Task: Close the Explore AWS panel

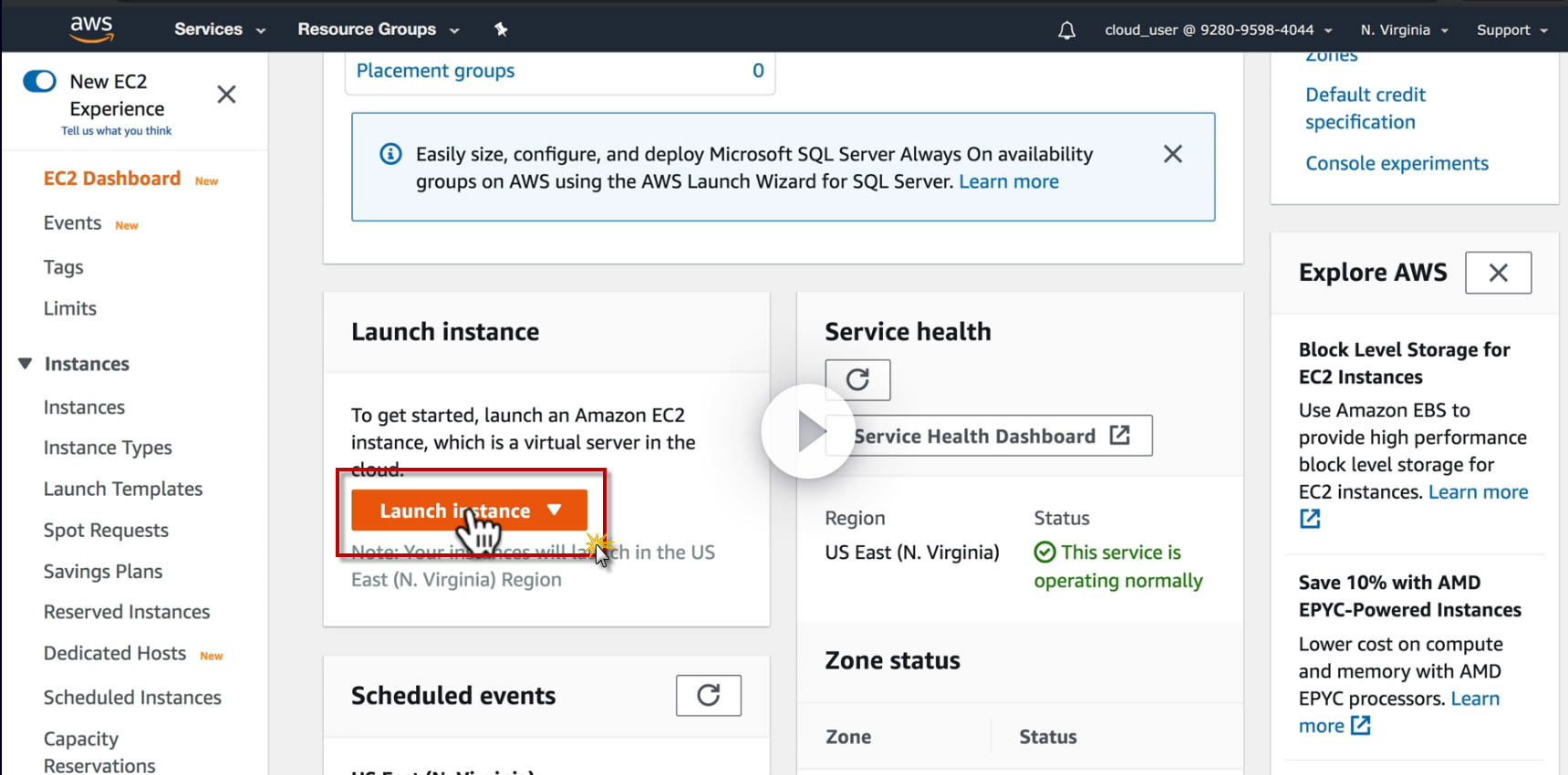Action: [1498, 273]
